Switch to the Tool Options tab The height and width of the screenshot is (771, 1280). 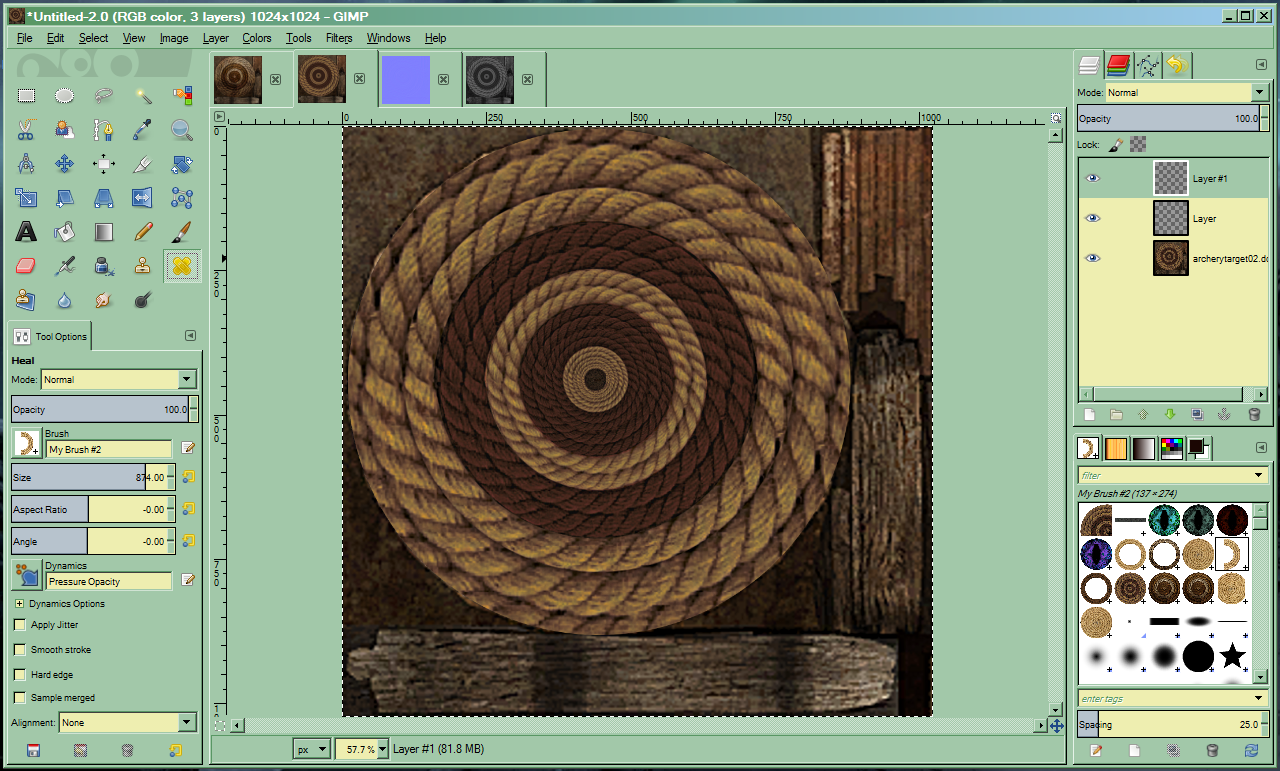click(x=49, y=336)
